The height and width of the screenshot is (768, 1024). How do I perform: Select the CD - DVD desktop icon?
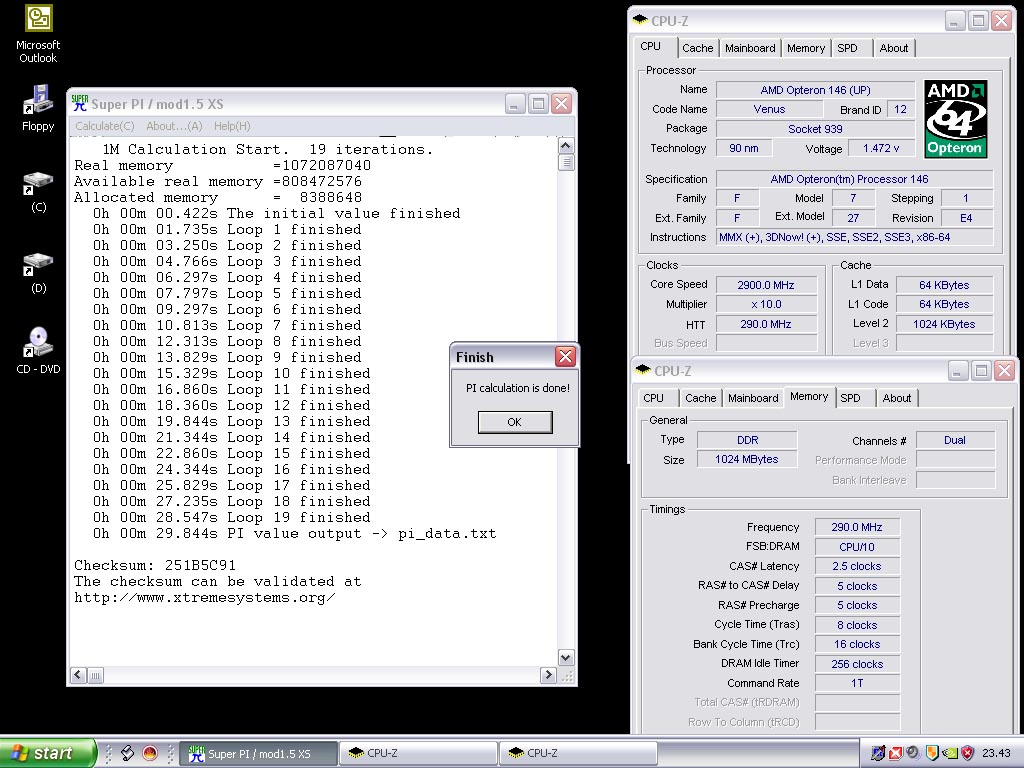[38, 351]
